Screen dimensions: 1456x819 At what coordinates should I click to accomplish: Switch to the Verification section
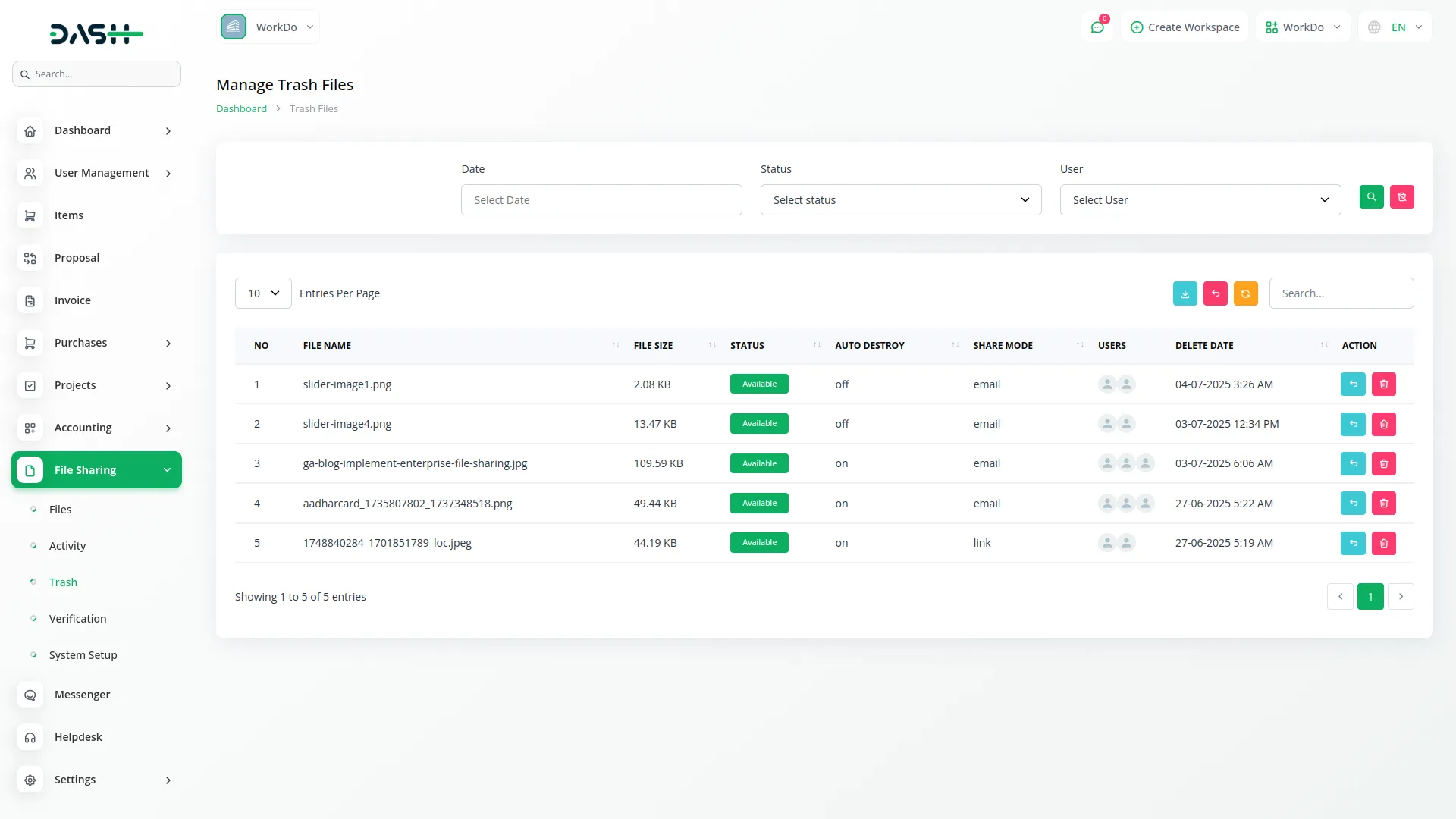tap(77, 618)
